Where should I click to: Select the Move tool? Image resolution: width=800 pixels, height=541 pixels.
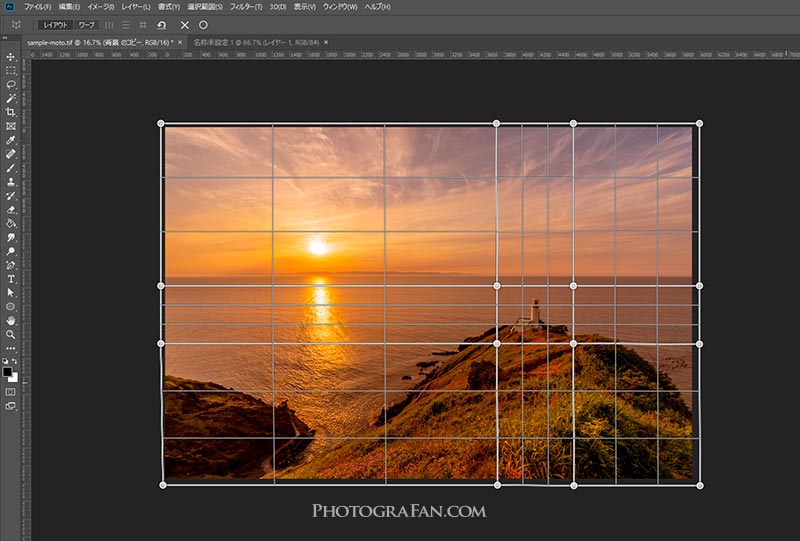tap(10, 57)
